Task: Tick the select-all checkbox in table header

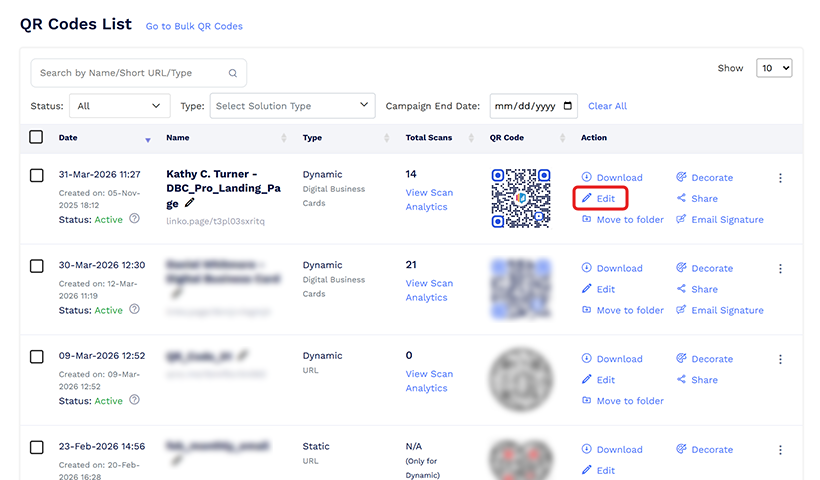Action: pos(36,137)
